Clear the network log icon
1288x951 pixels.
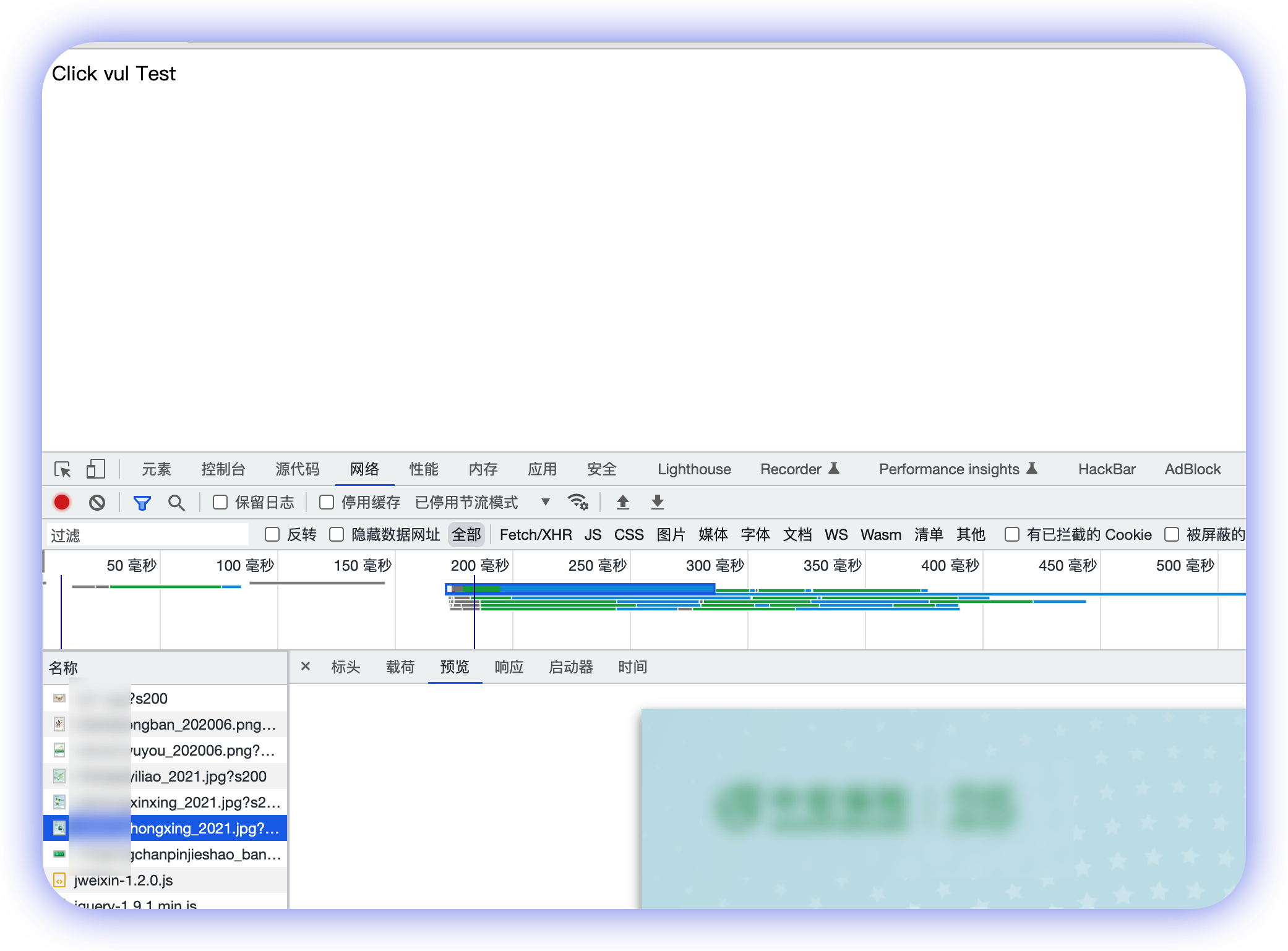tap(97, 503)
